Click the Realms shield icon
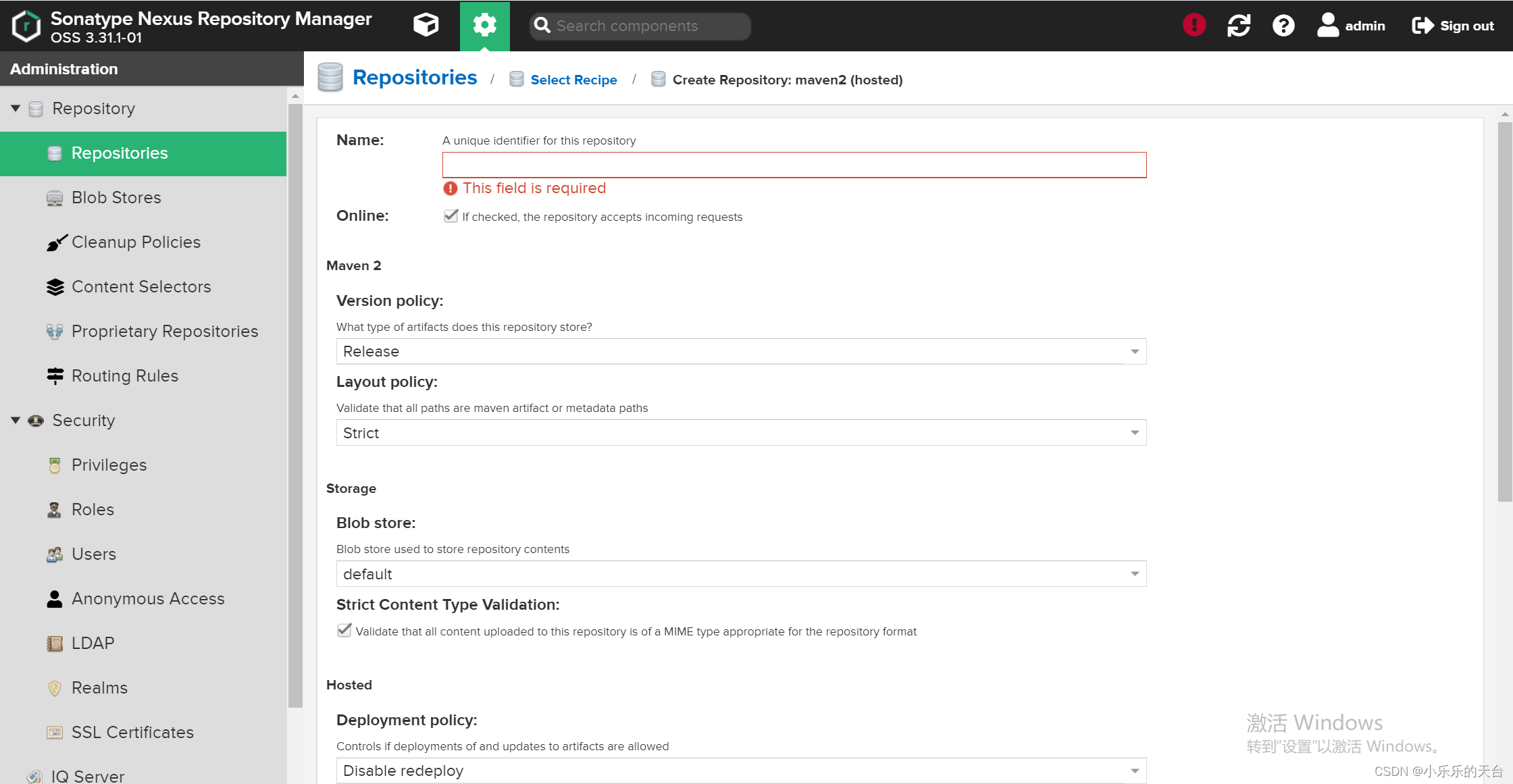1513x784 pixels. tap(55, 688)
